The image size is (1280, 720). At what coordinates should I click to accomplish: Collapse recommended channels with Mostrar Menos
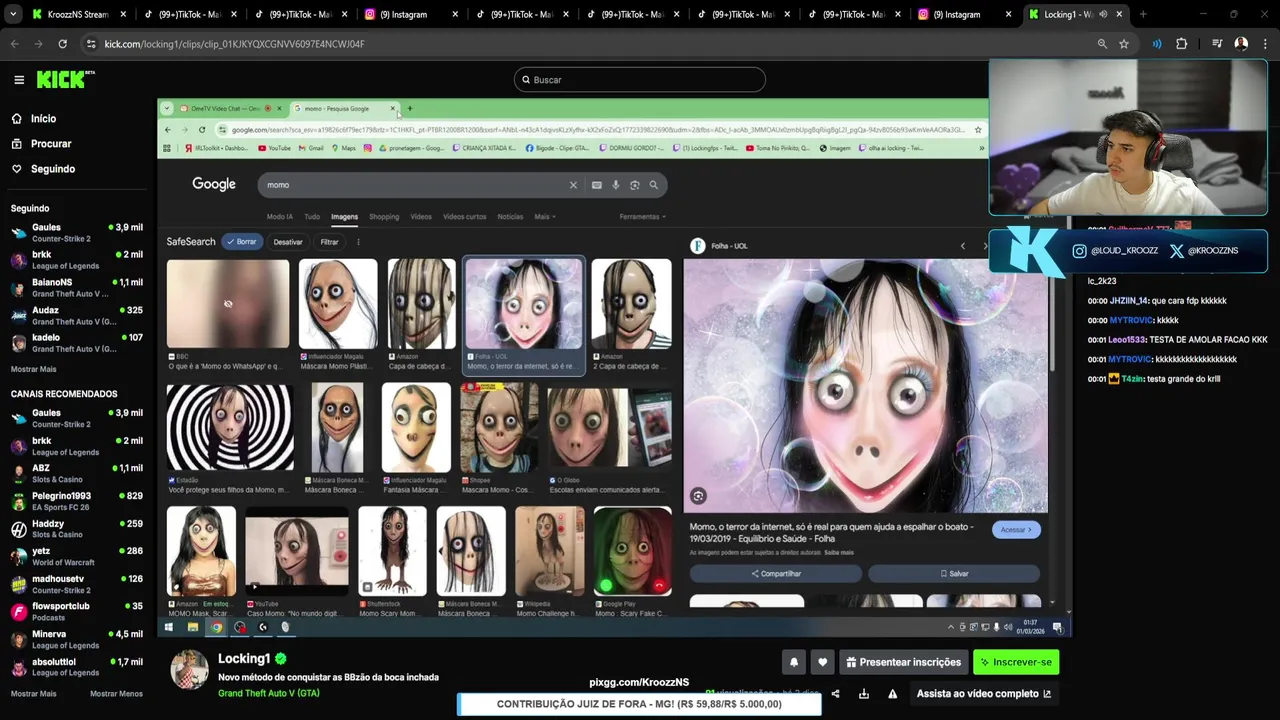[116, 694]
